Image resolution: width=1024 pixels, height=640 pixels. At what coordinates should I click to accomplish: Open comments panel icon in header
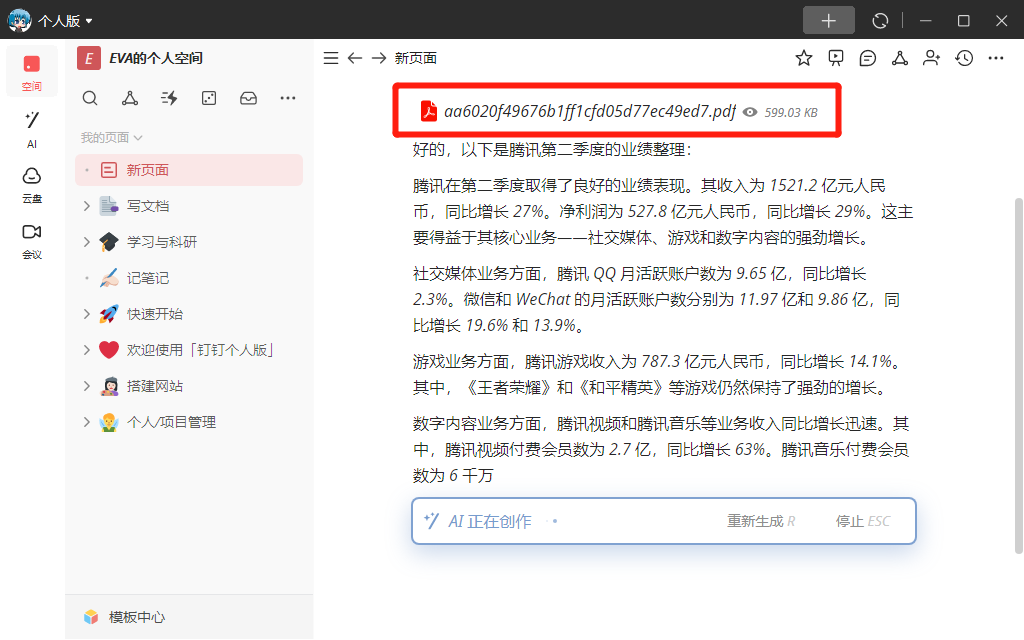point(868,58)
